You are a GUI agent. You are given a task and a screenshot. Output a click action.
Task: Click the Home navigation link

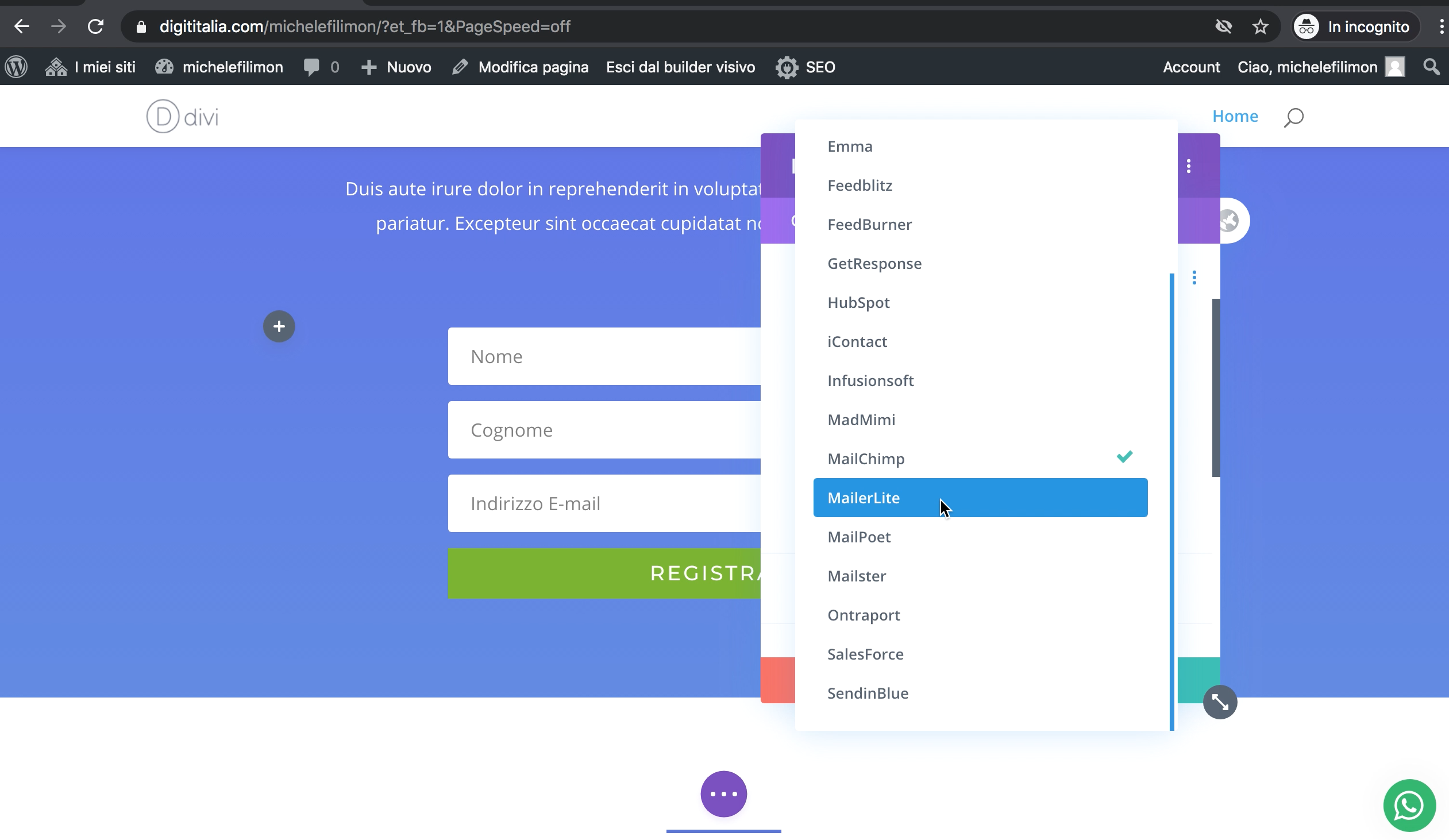click(x=1235, y=116)
